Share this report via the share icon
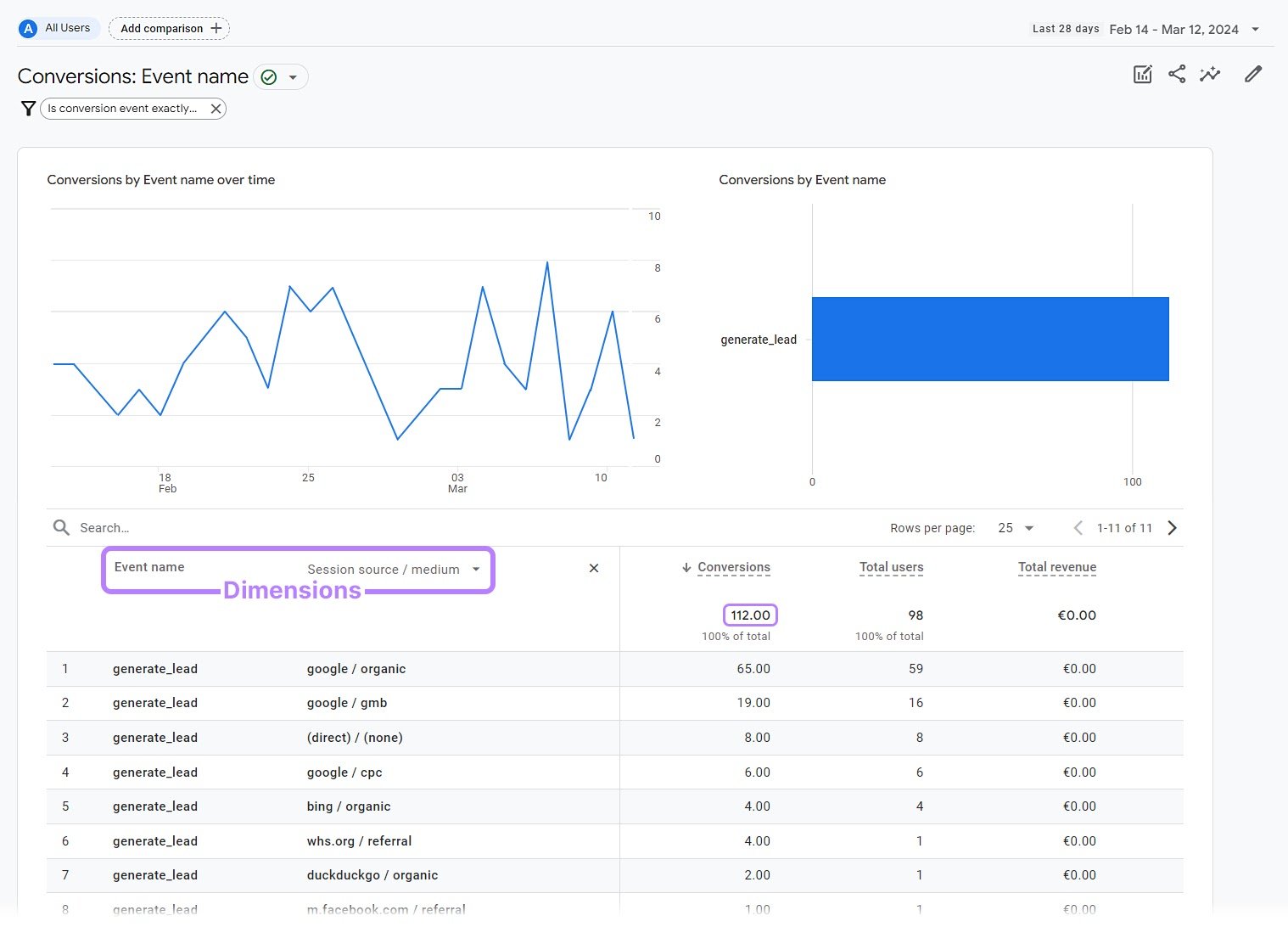This screenshot has width=1288, height=927. click(x=1177, y=75)
